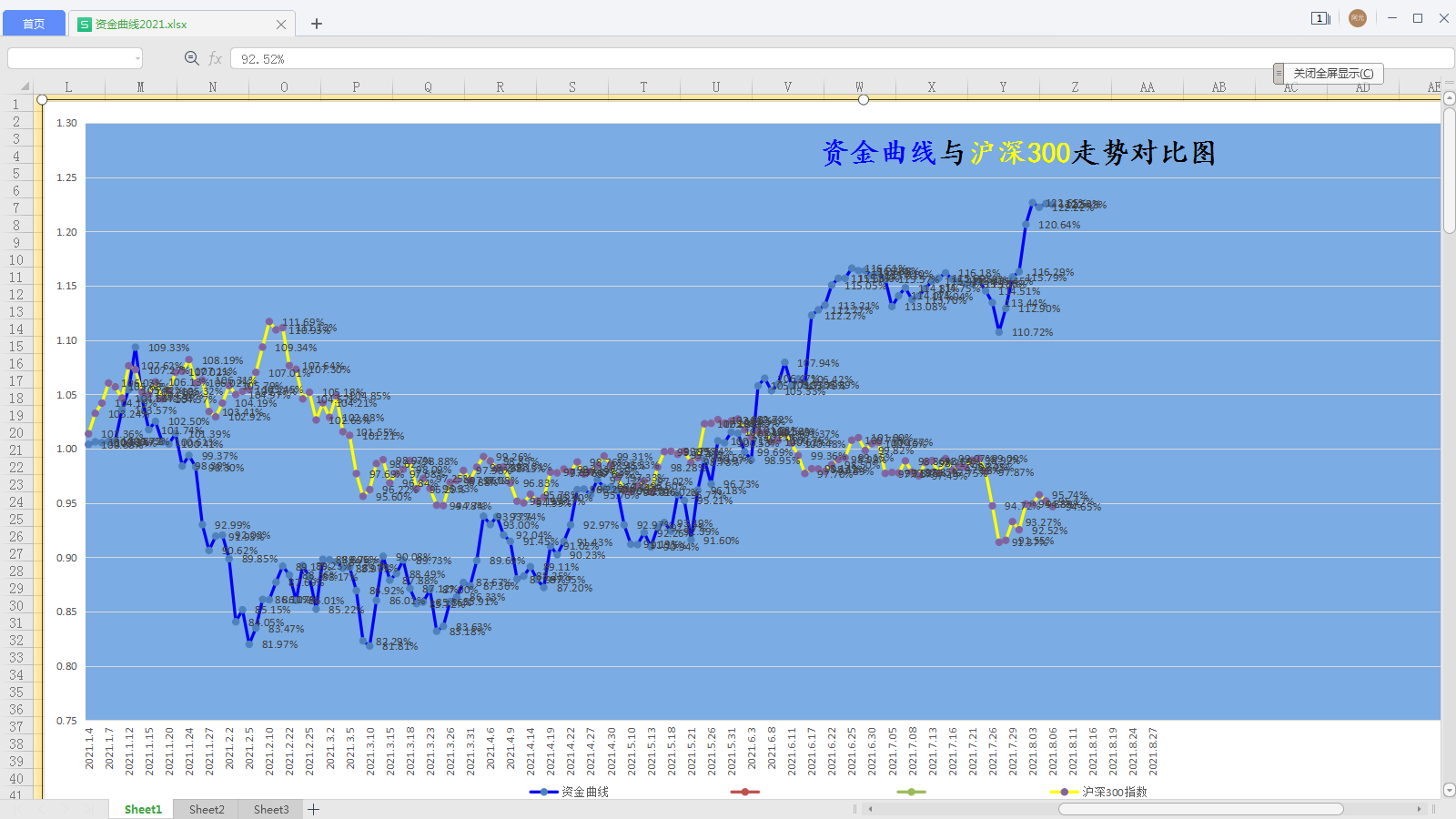The height and width of the screenshot is (819, 1456).
Task: Click the zoom magnifier icon beside formula bar
Action: (191, 58)
